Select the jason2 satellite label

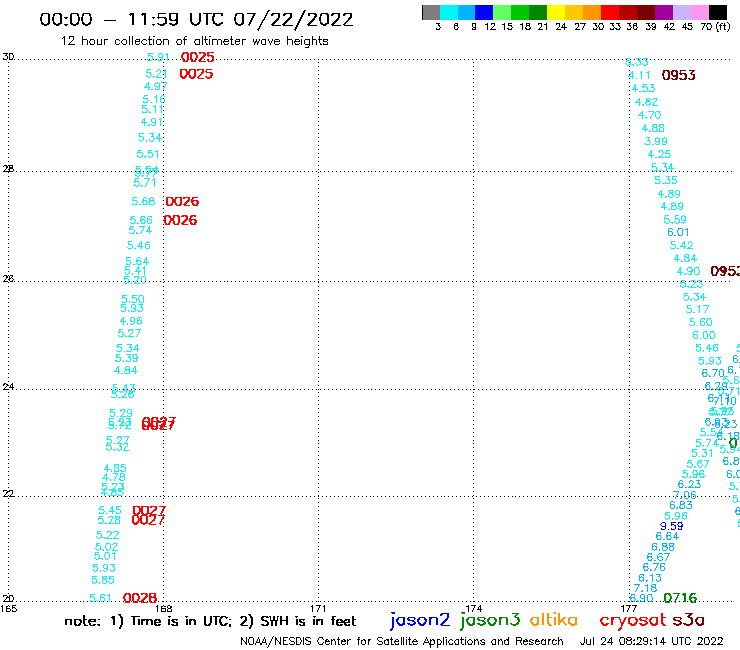(420, 620)
